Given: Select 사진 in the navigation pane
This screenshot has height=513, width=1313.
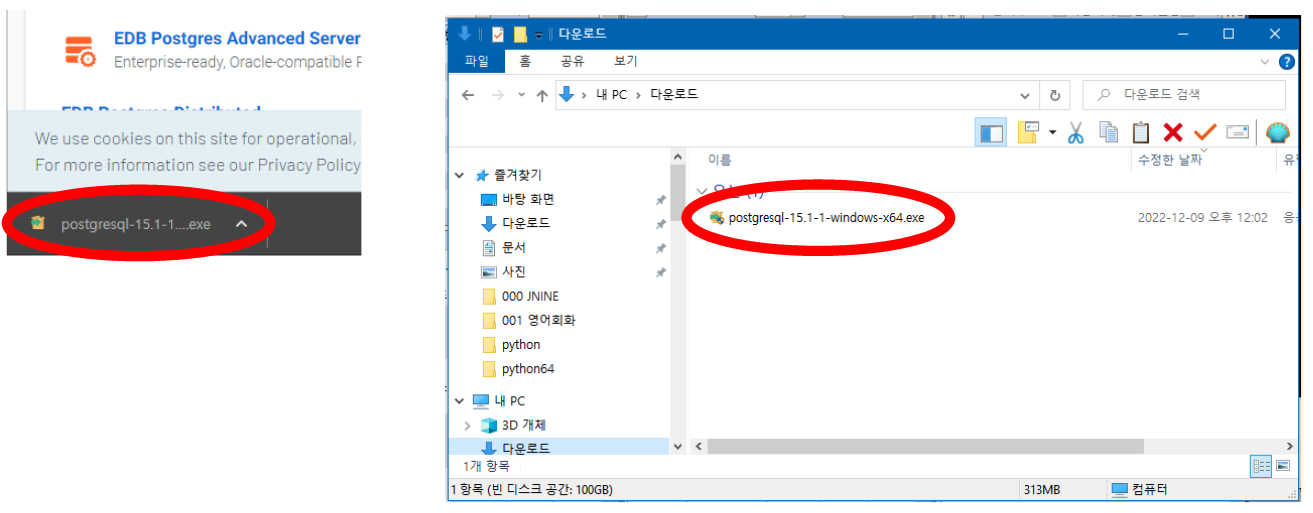Looking at the screenshot, I should 514,272.
